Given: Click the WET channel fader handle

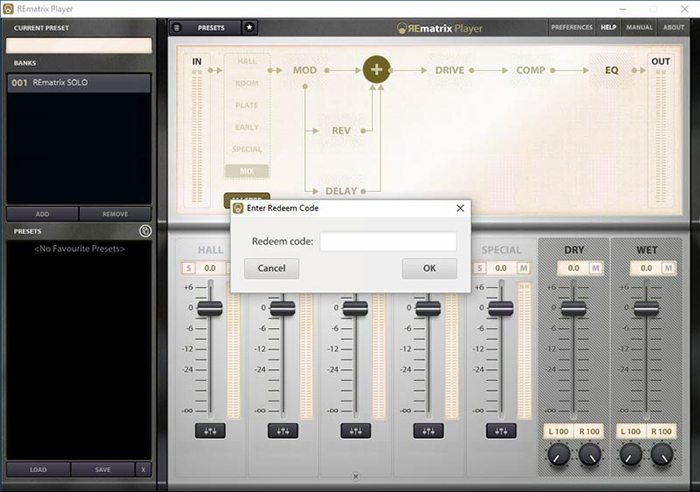Looking at the screenshot, I should pos(646,308).
